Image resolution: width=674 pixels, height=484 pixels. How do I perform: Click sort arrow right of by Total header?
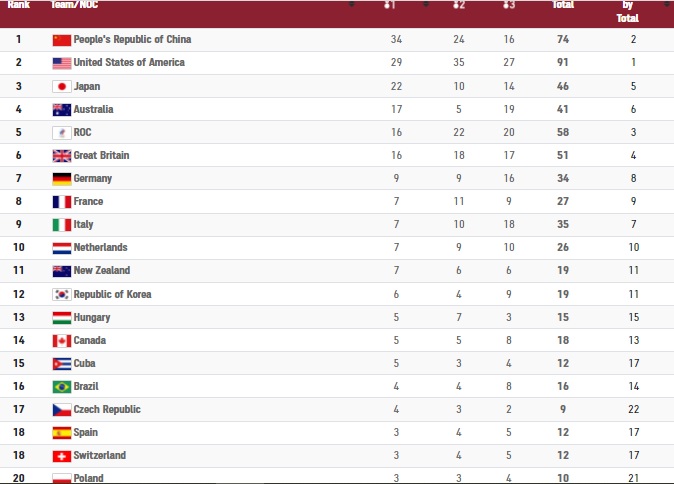(x=664, y=5)
